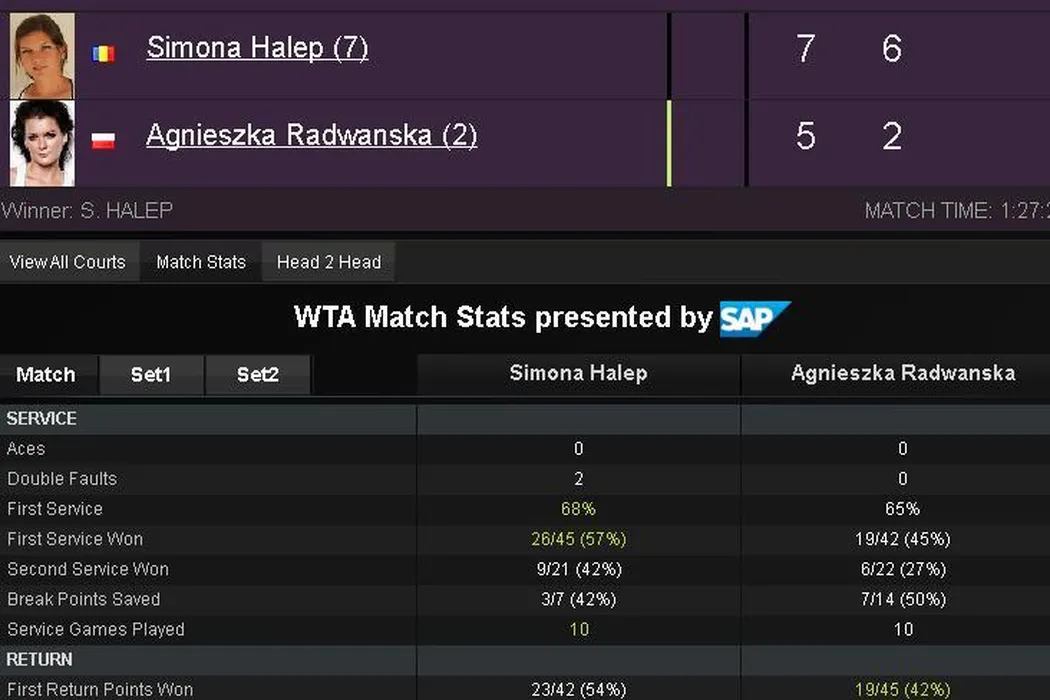Click the RETURN section header

coord(40,659)
